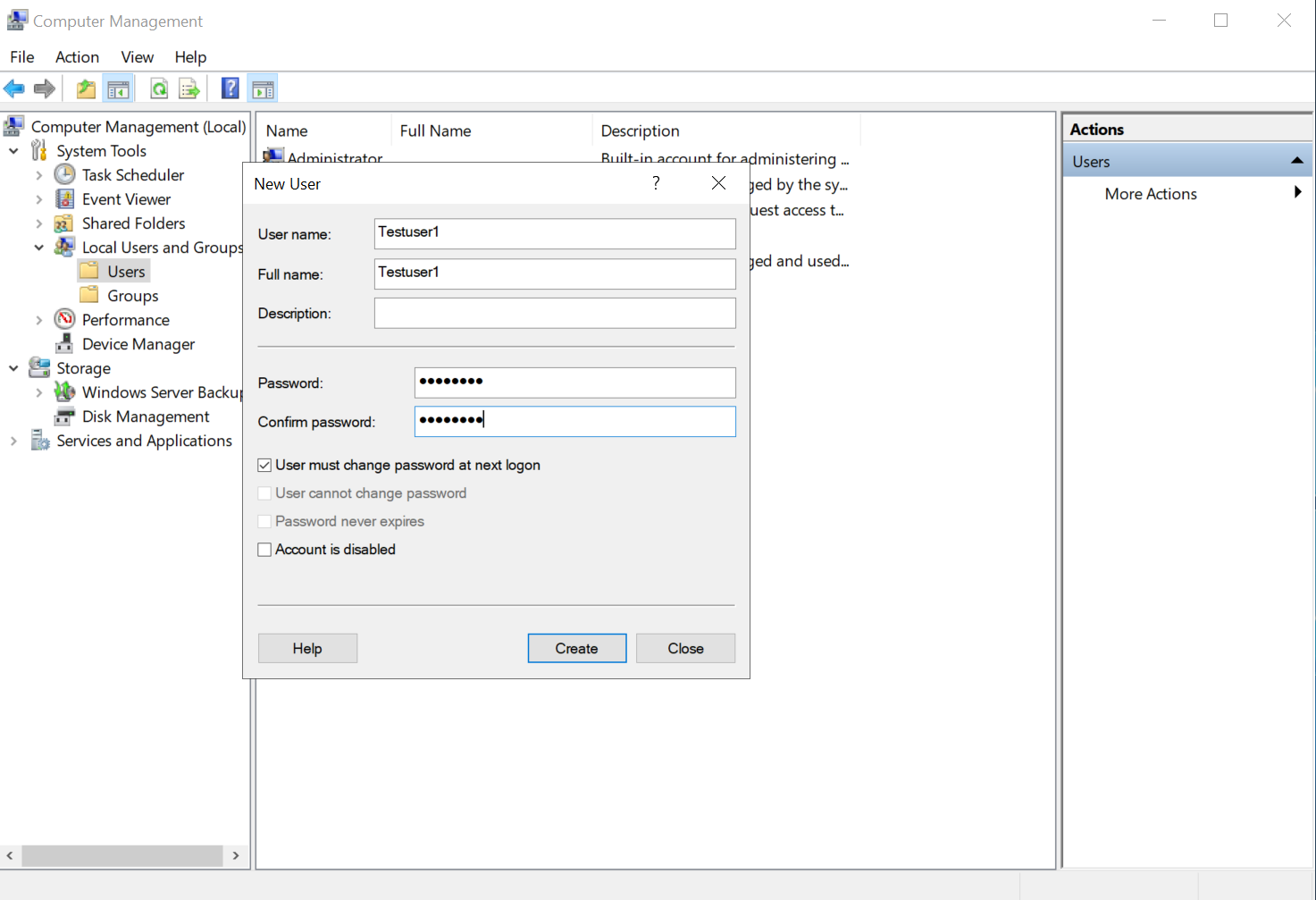Click the Export List toolbar icon
Image resolution: width=1316 pixels, height=900 pixels.
coord(189,88)
